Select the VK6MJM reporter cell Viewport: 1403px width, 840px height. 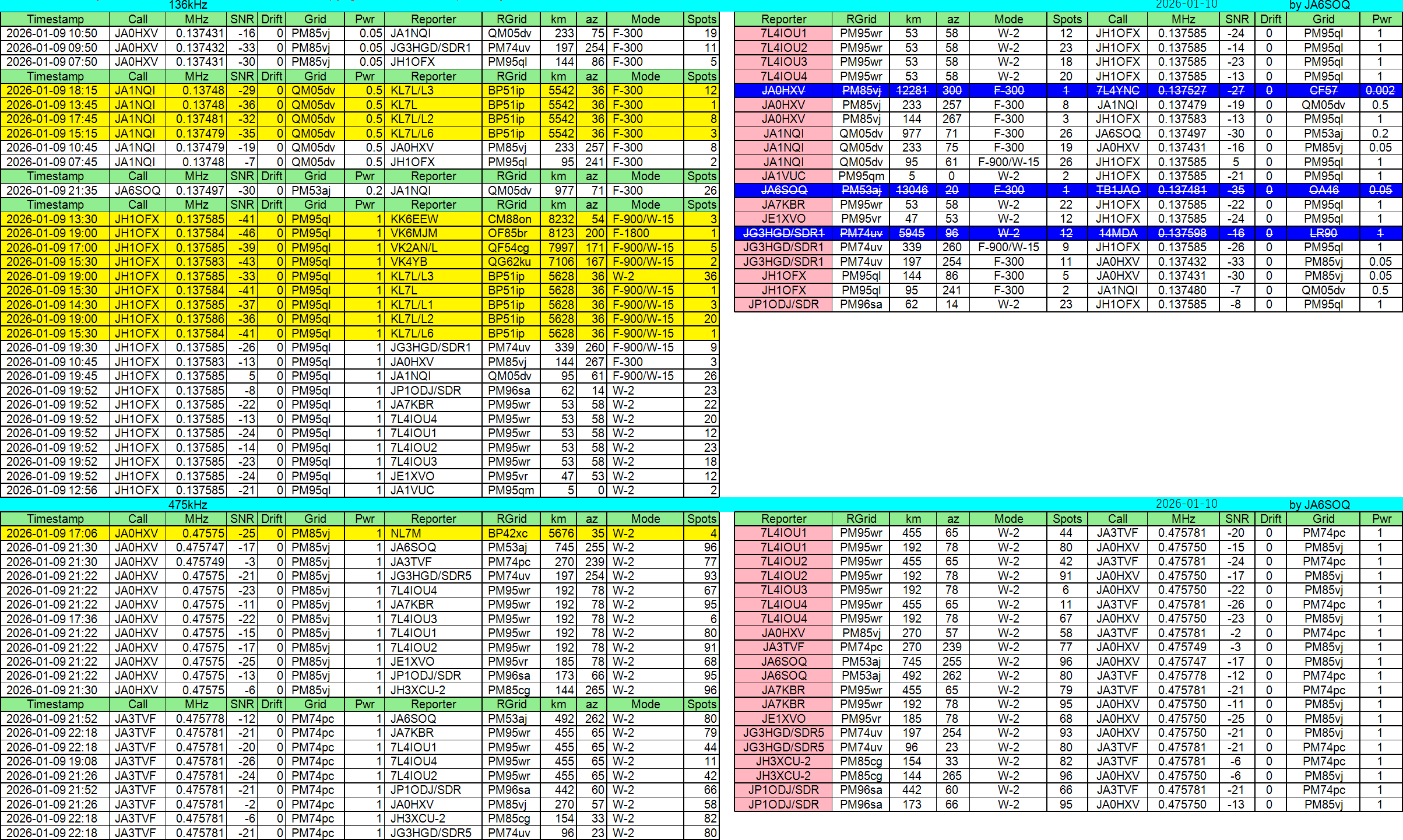[414, 233]
